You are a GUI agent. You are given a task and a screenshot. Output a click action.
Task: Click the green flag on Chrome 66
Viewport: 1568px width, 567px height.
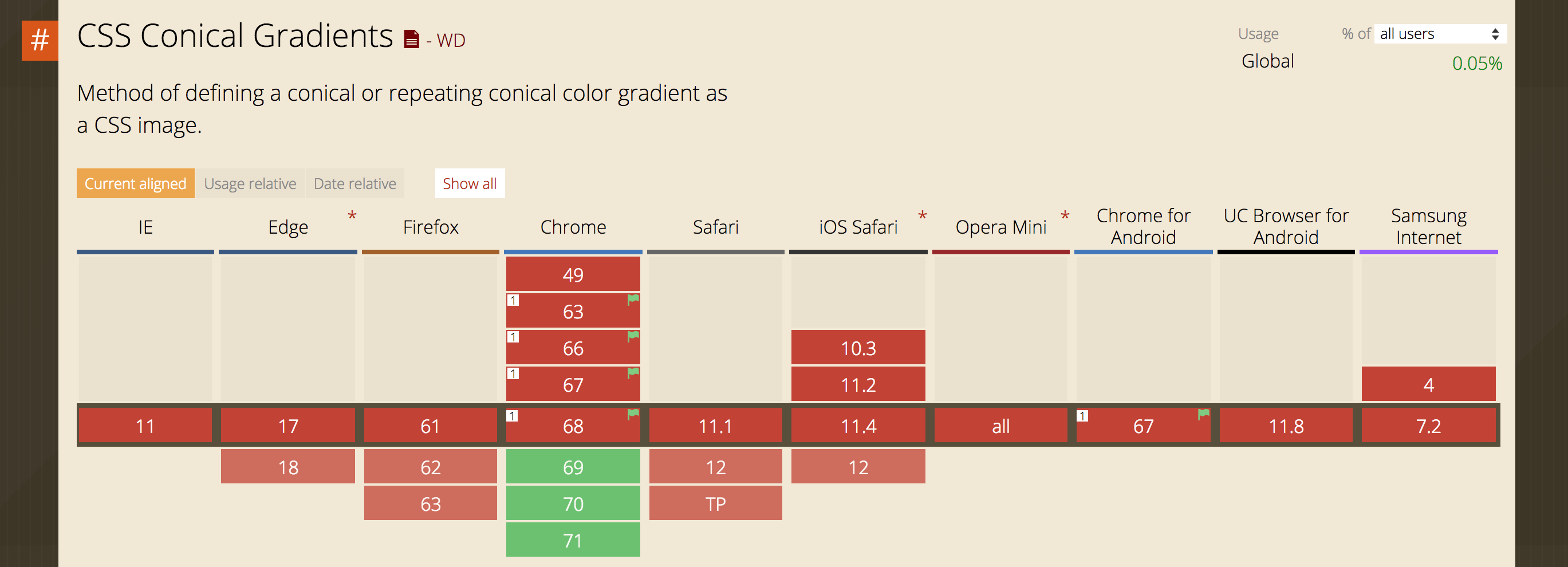point(633,336)
